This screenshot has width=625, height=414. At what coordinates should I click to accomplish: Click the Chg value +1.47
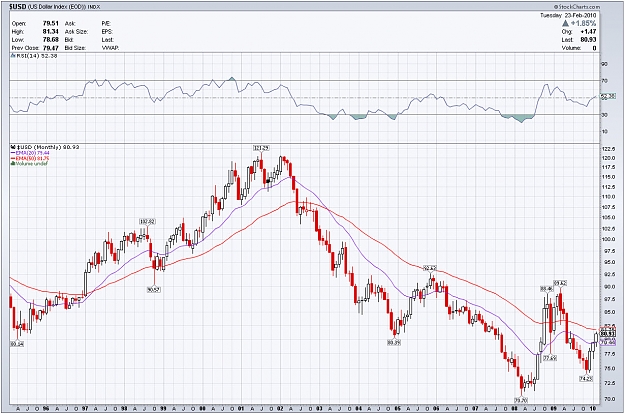click(588, 31)
